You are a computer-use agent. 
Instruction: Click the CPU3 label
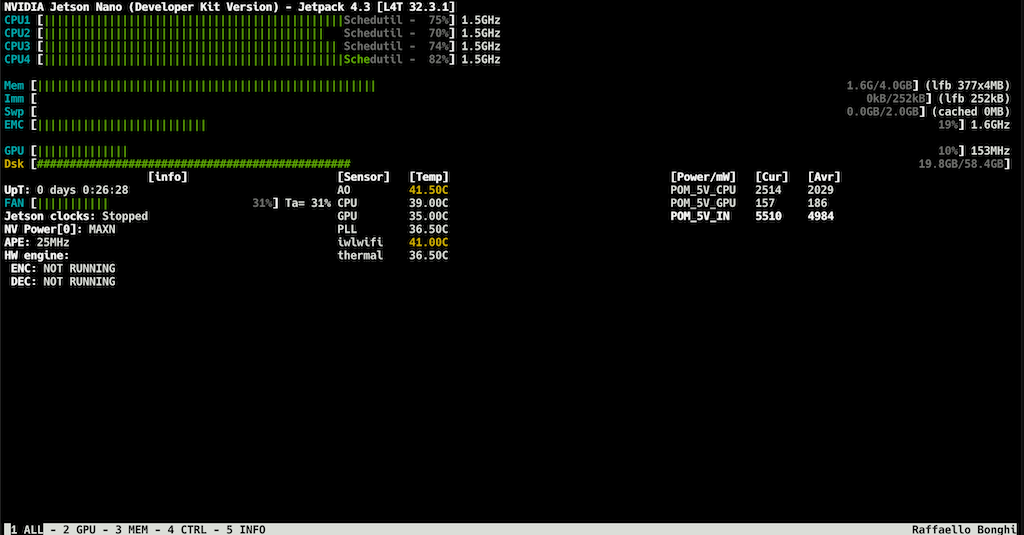17,46
